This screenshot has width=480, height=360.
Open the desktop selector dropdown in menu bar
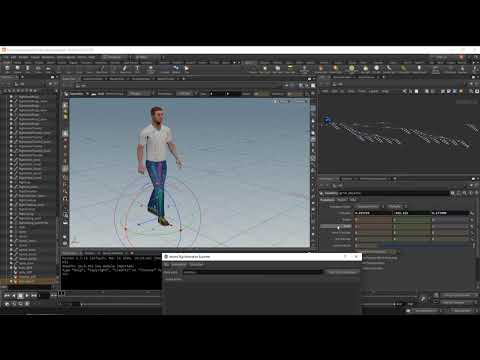point(115,57)
